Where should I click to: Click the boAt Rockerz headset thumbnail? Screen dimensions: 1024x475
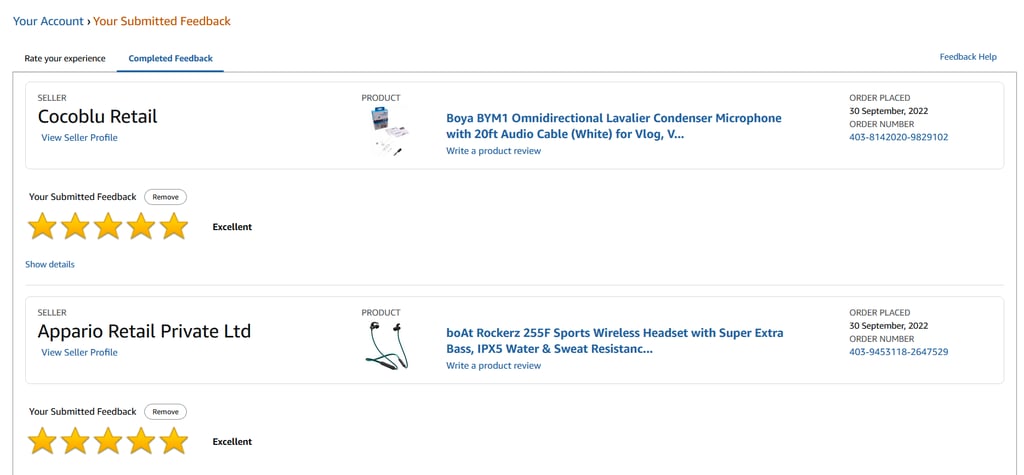tap(386, 346)
